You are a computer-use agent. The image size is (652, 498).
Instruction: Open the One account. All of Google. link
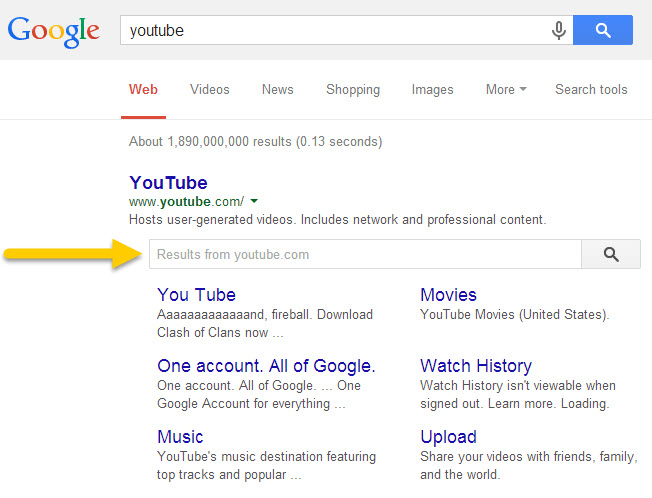coord(266,366)
